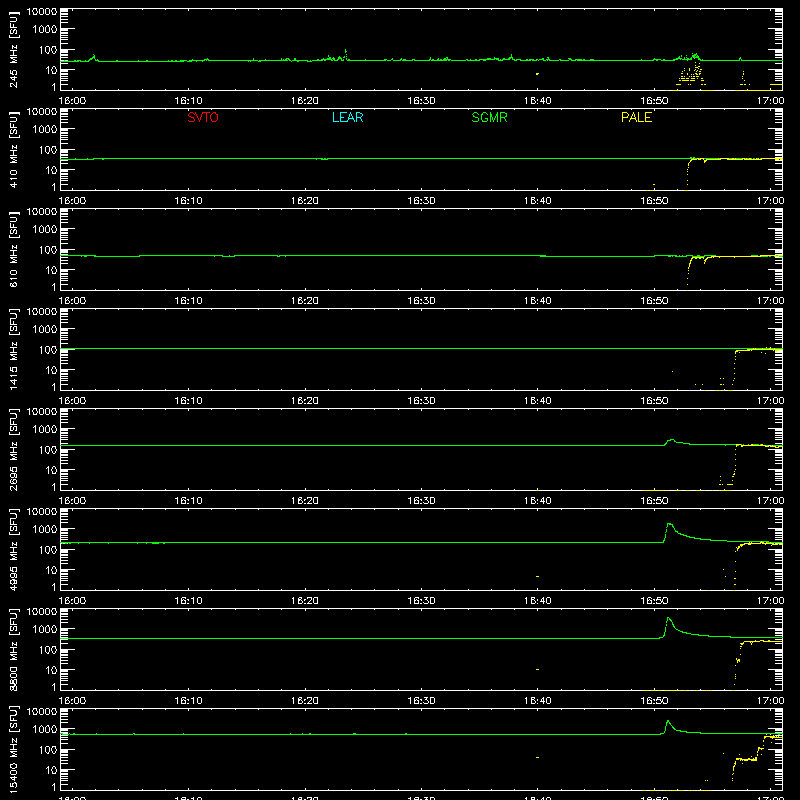Click the small bump in 2695 MHz trace
800x800 pixels.
coord(672,440)
